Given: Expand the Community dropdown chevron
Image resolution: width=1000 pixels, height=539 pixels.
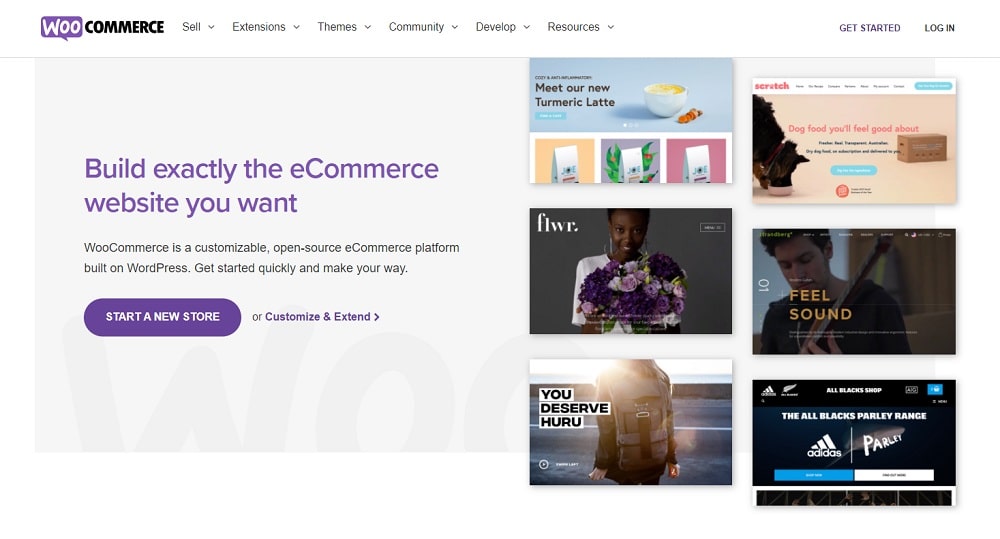Looking at the screenshot, I should click(454, 27).
